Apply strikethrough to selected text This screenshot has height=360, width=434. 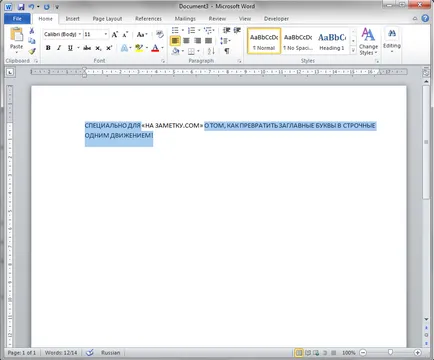coord(87,48)
